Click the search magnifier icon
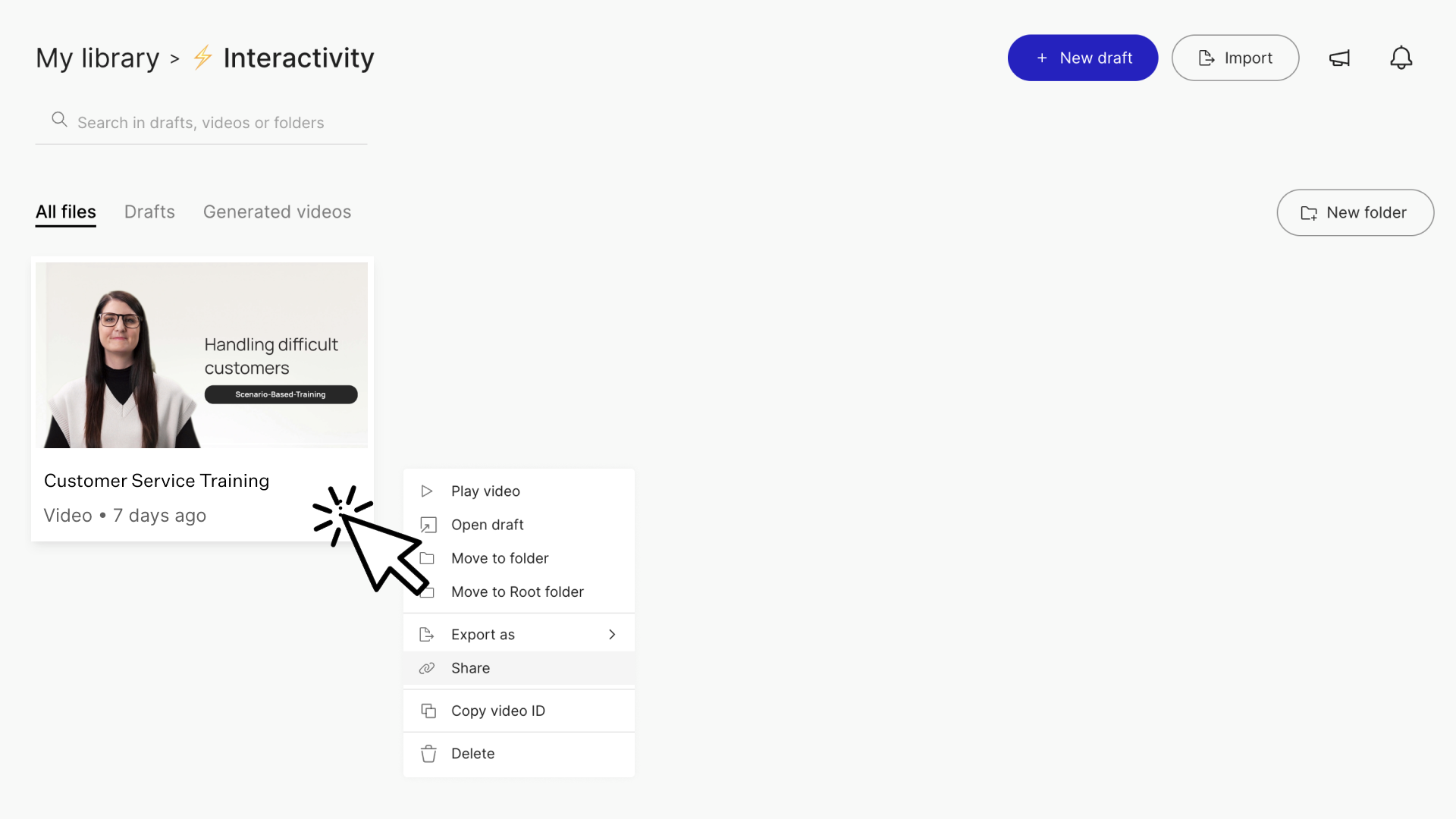 pos(59,120)
